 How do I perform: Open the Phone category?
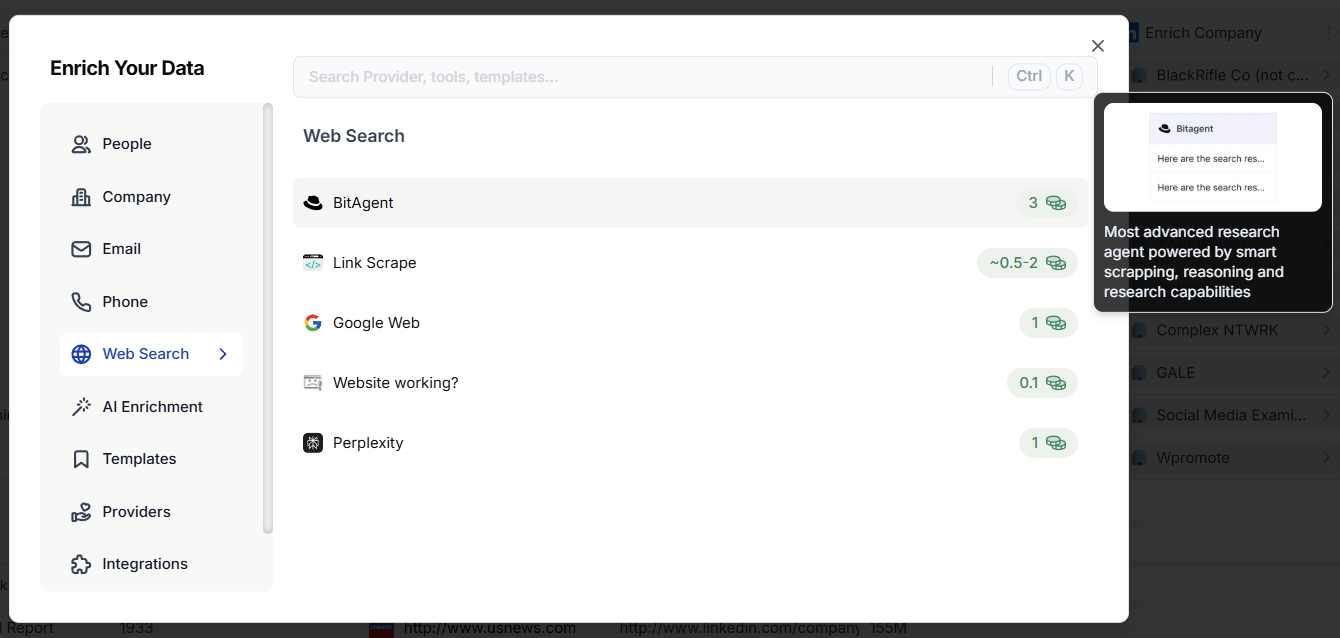(151, 302)
